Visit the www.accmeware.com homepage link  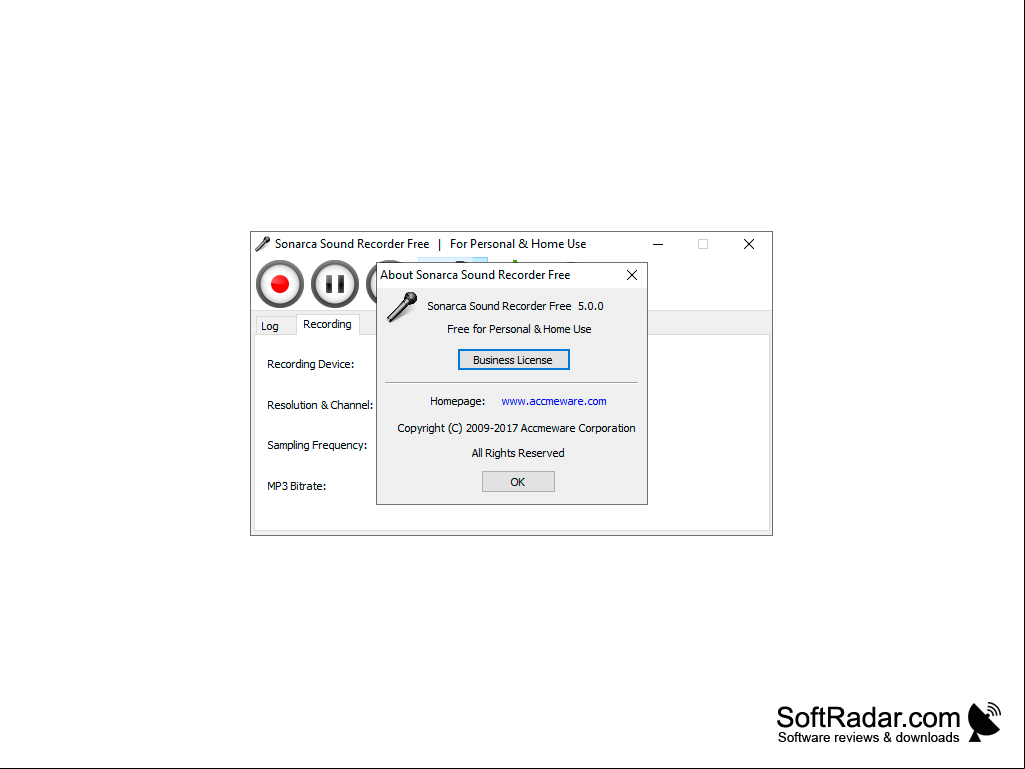(x=554, y=402)
